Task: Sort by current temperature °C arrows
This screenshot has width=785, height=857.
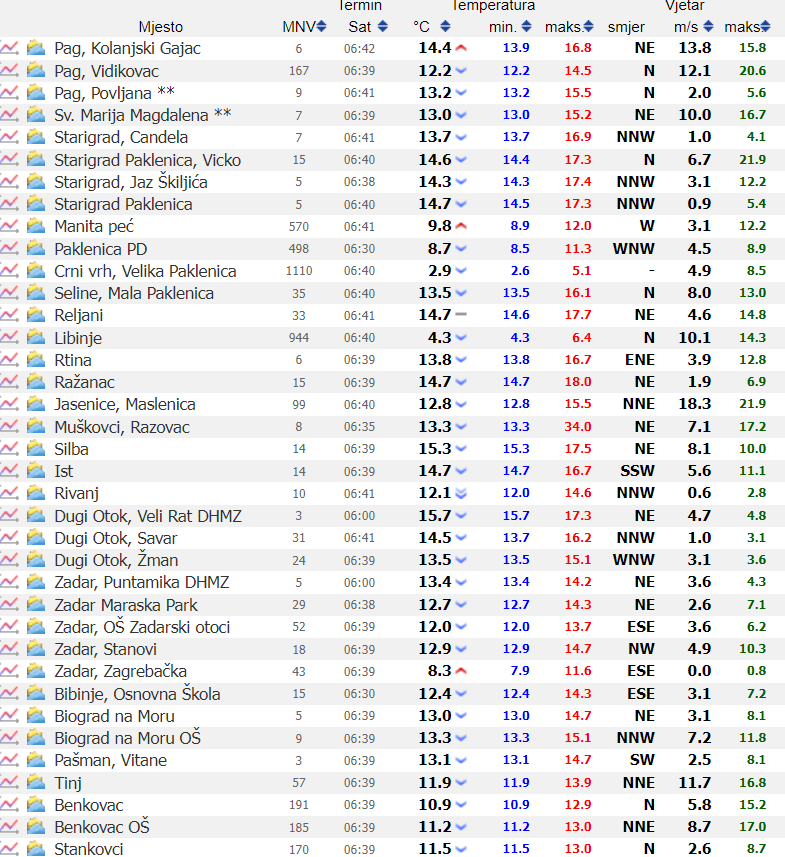Action: point(445,26)
